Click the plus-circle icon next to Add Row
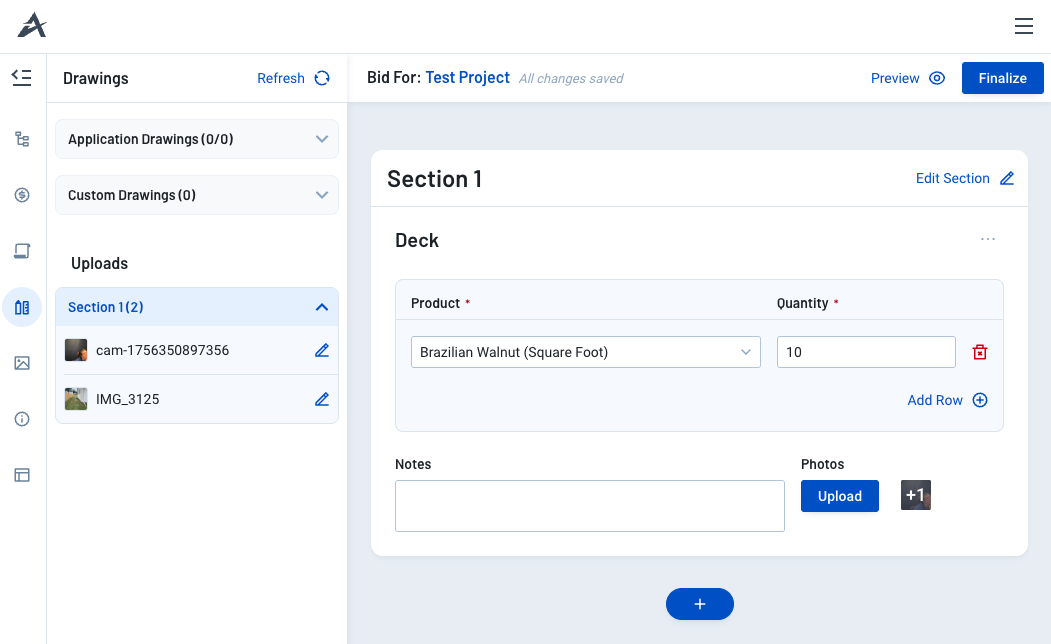The height and width of the screenshot is (644, 1051). [980, 400]
